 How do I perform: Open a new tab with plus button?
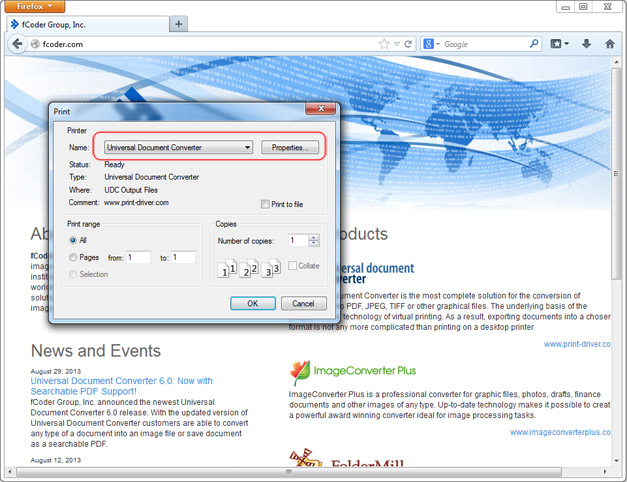pyautogui.click(x=178, y=24)
